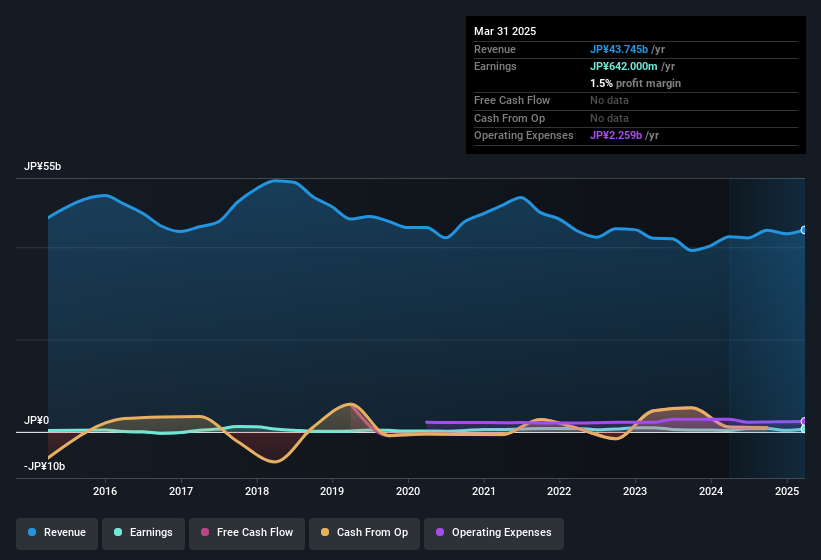Click the 2017 x-axis label
Image resolution: width=821 pixels, height=560 pixels.
181,491
